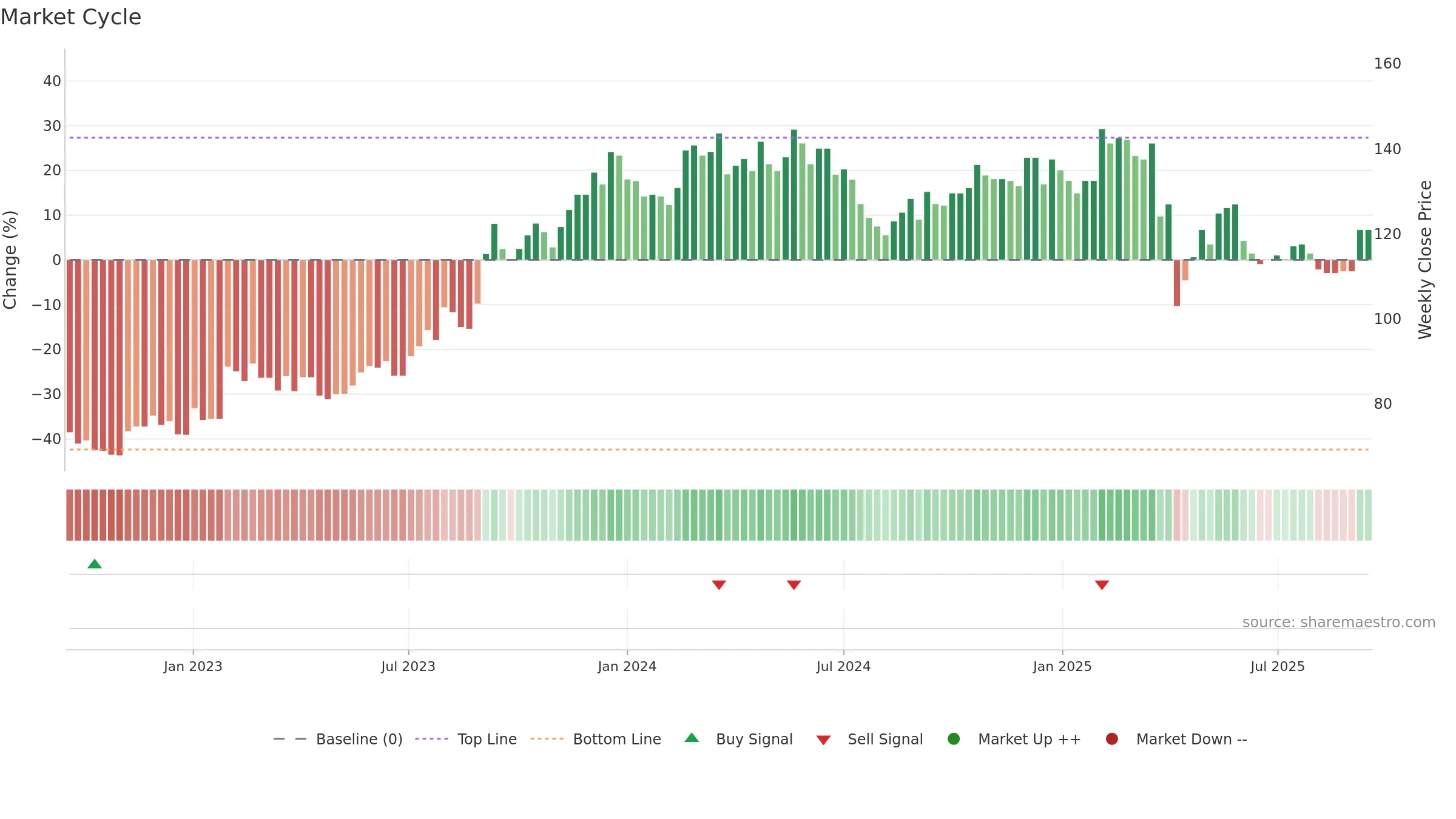This screenshot has width=1456, height=819.
Task: Click the first red Sell Signal marker after Jan 2024
Action: coord(719,585)
